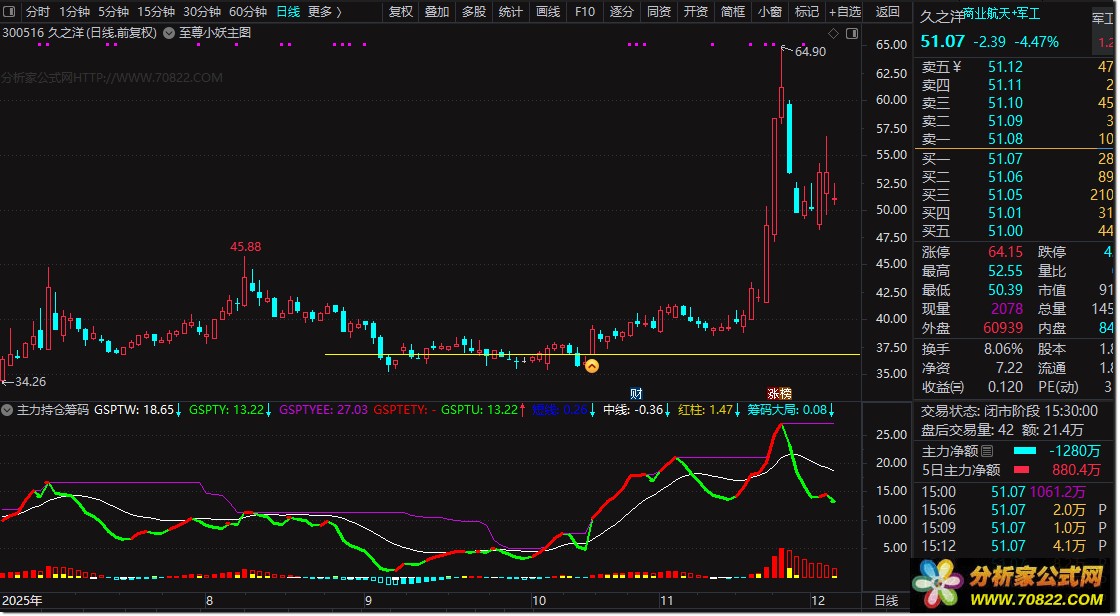Click the 画线 draw line button
The width and height of the screenshot is (1120, 616).
point(548,11)
